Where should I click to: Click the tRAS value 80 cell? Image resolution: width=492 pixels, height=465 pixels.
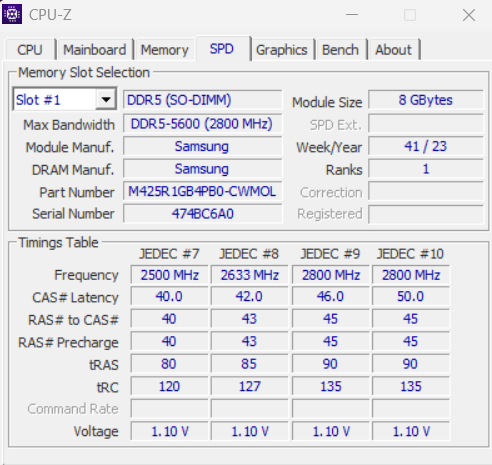[x=169, y=364]
